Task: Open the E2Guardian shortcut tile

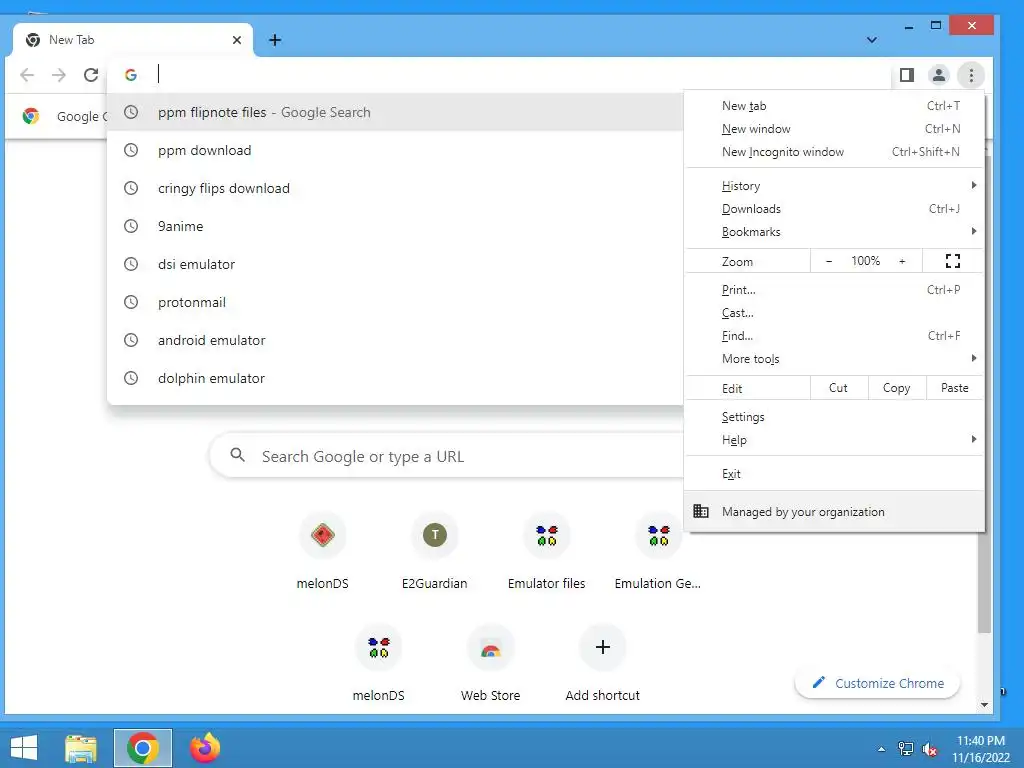Action: point(434,552)
